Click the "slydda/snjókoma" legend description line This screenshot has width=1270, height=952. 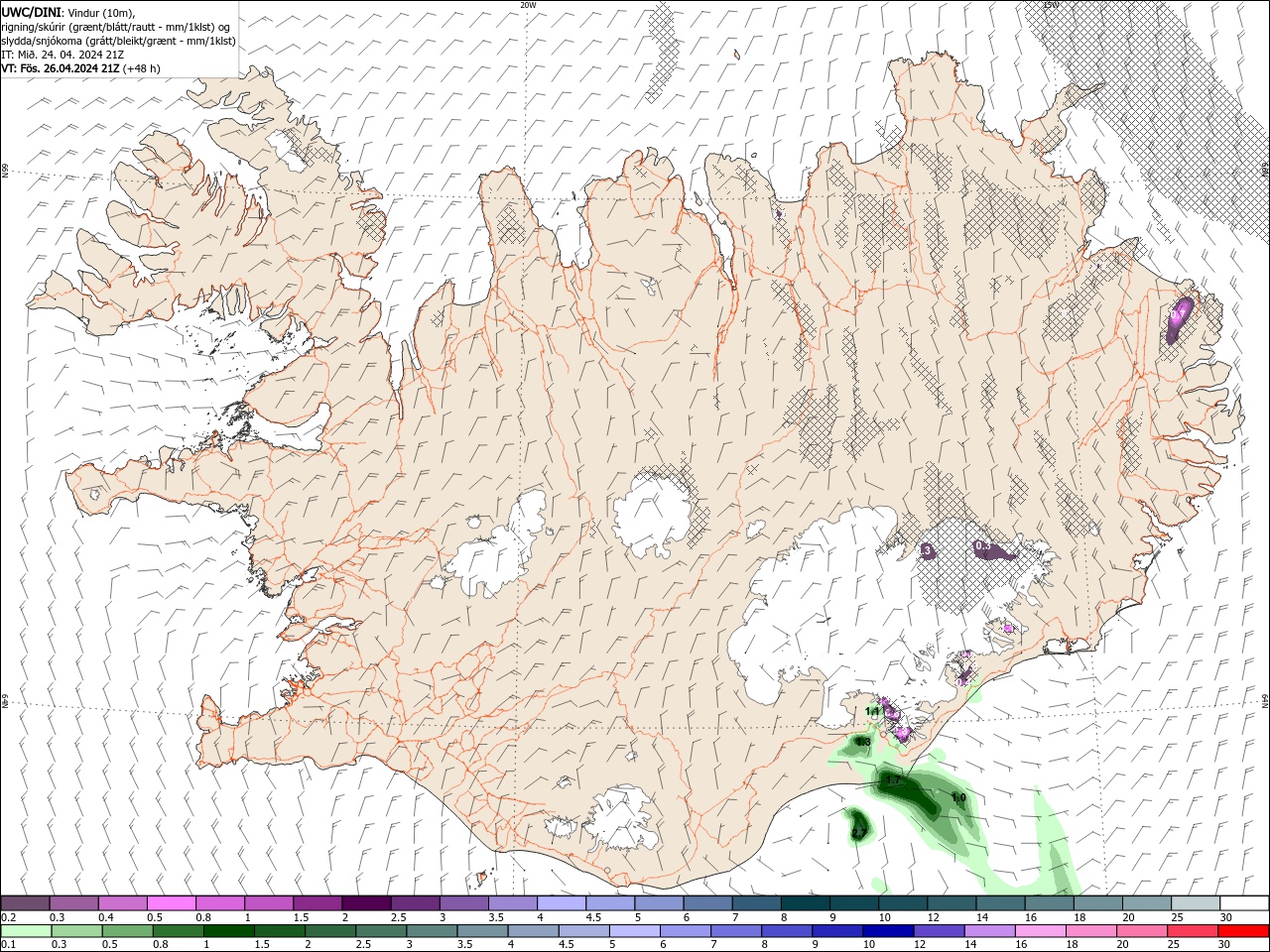118,41
